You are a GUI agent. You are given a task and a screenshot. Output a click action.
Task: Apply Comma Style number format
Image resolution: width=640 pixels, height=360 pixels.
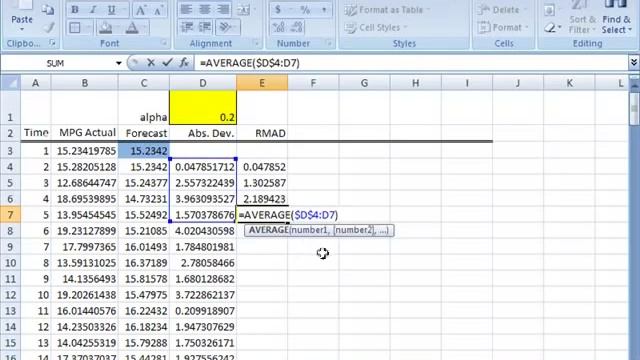324,10
